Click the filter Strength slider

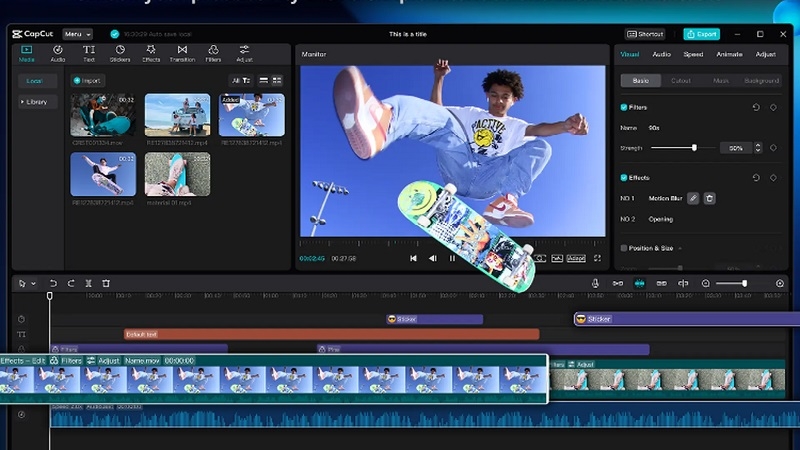tap(694, 147)
